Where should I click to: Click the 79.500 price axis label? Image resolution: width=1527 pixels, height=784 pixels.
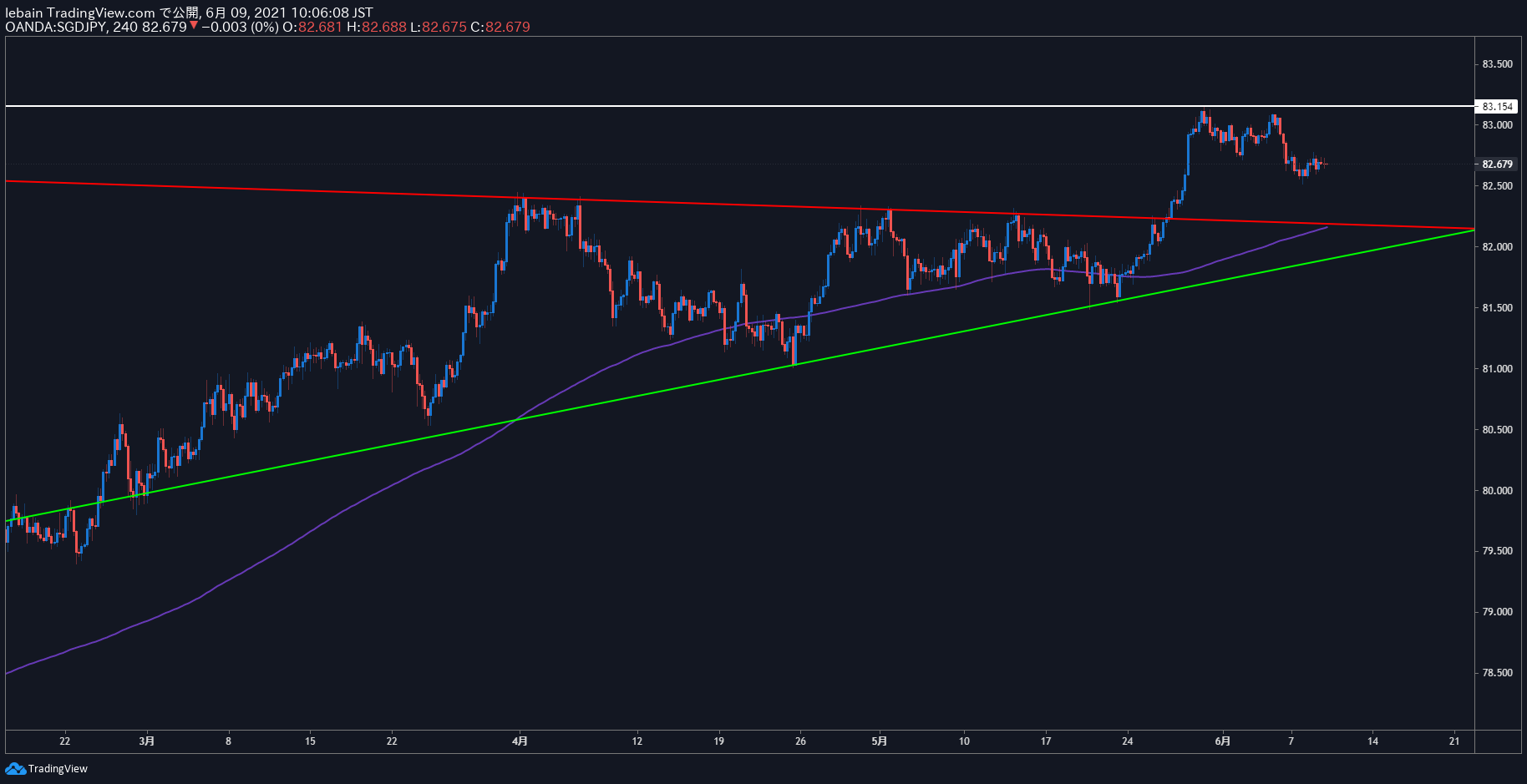click(1497, 551)
